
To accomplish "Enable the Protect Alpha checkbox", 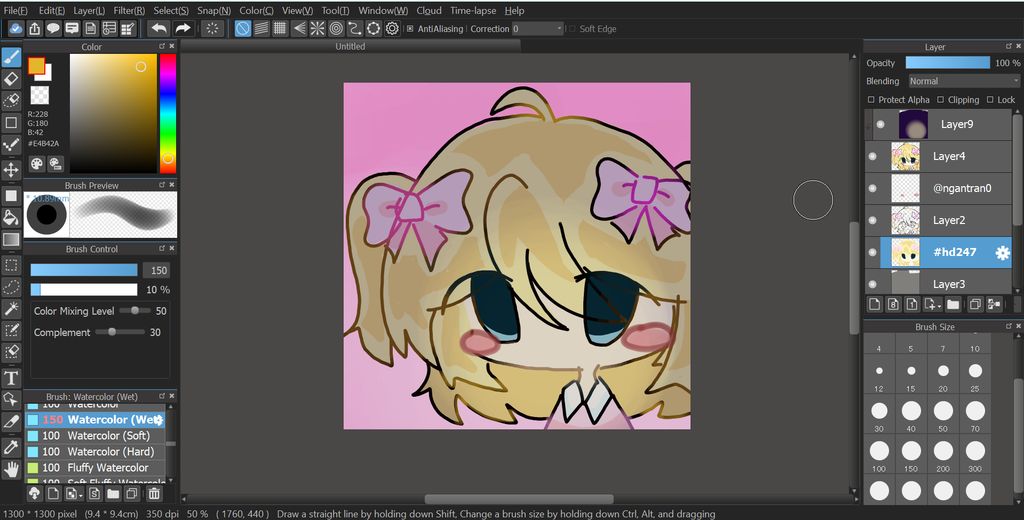I will (871, 99).
